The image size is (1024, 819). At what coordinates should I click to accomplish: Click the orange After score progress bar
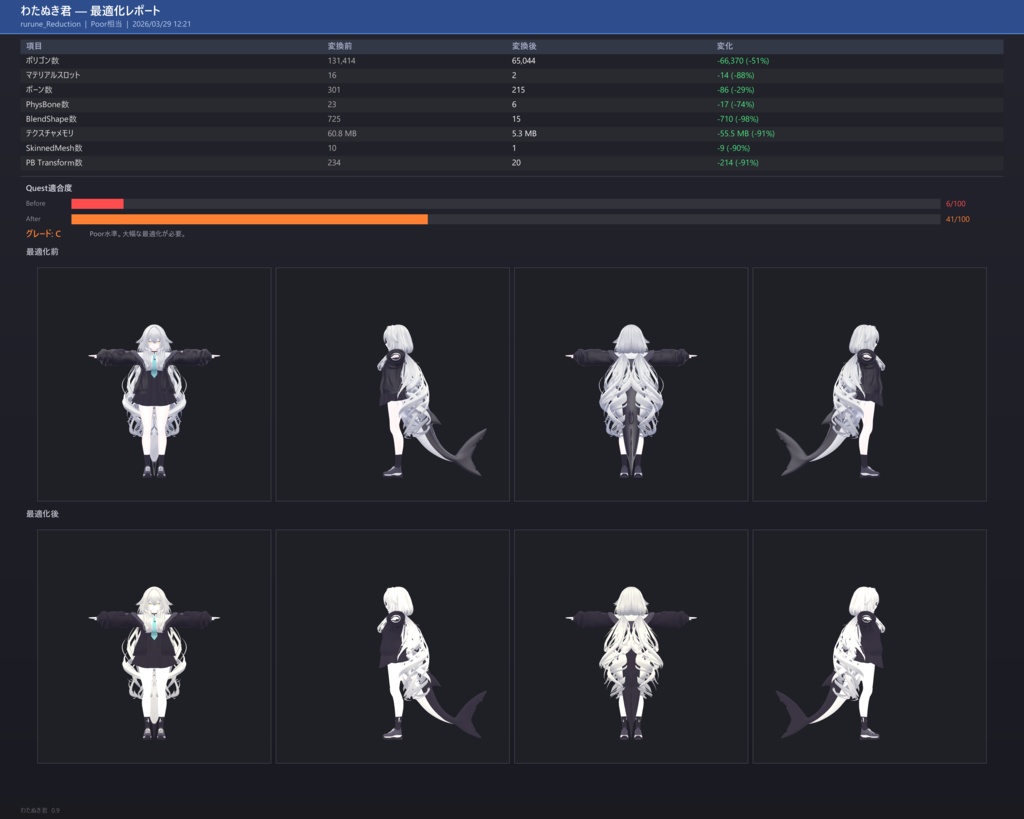249,219
